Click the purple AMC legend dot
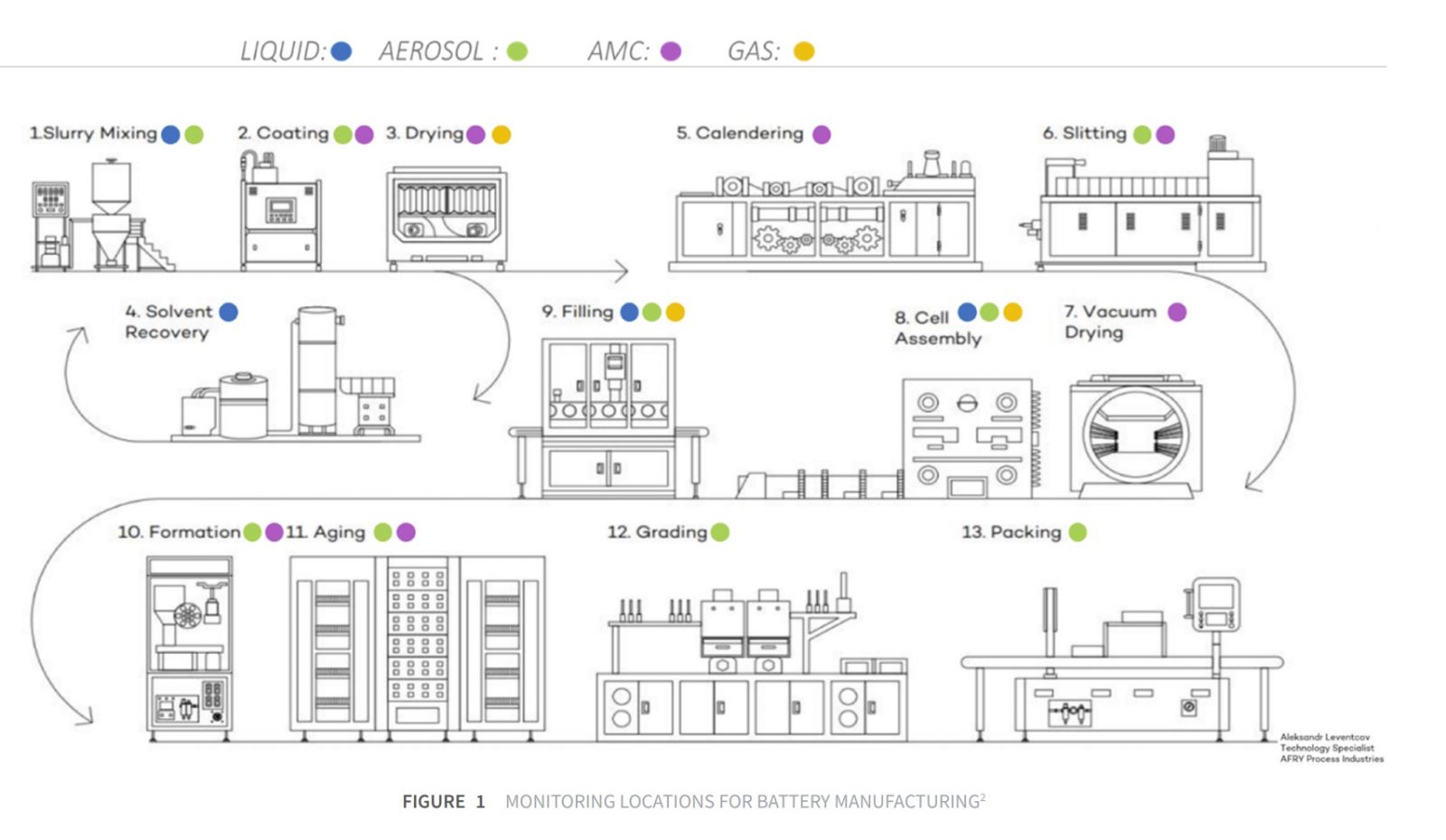Image resolution: width=1446 pixels, height=840 pixels. [671, 51]
